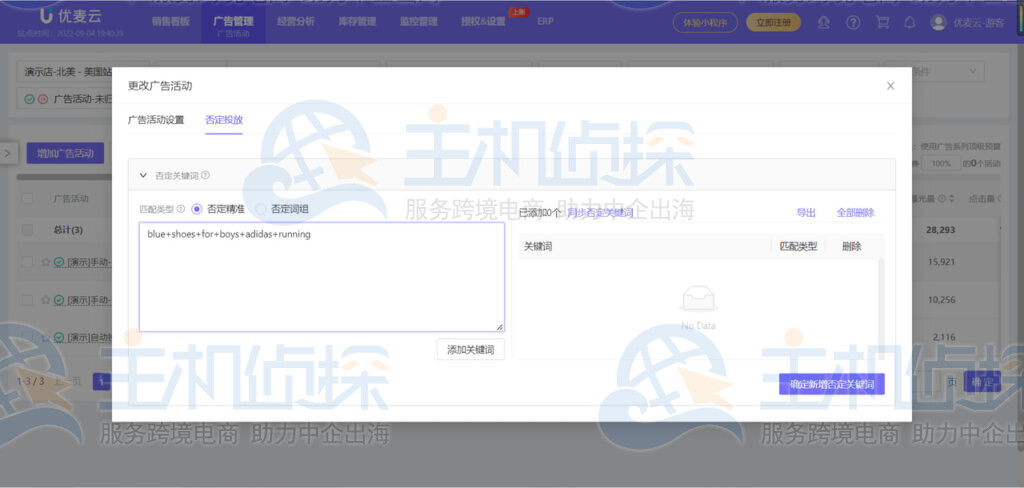Click the help question mark in header
This screenshot has width=1024, height=488.
point(853,22)
